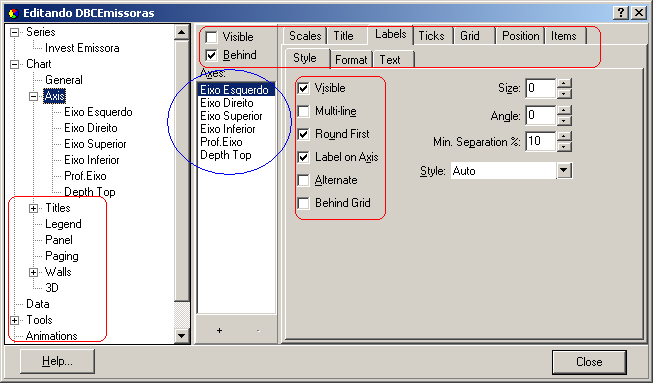Viewport: 653px width, 383px height.
Task: Expand the Walls tree node
Action: (34, 272)
